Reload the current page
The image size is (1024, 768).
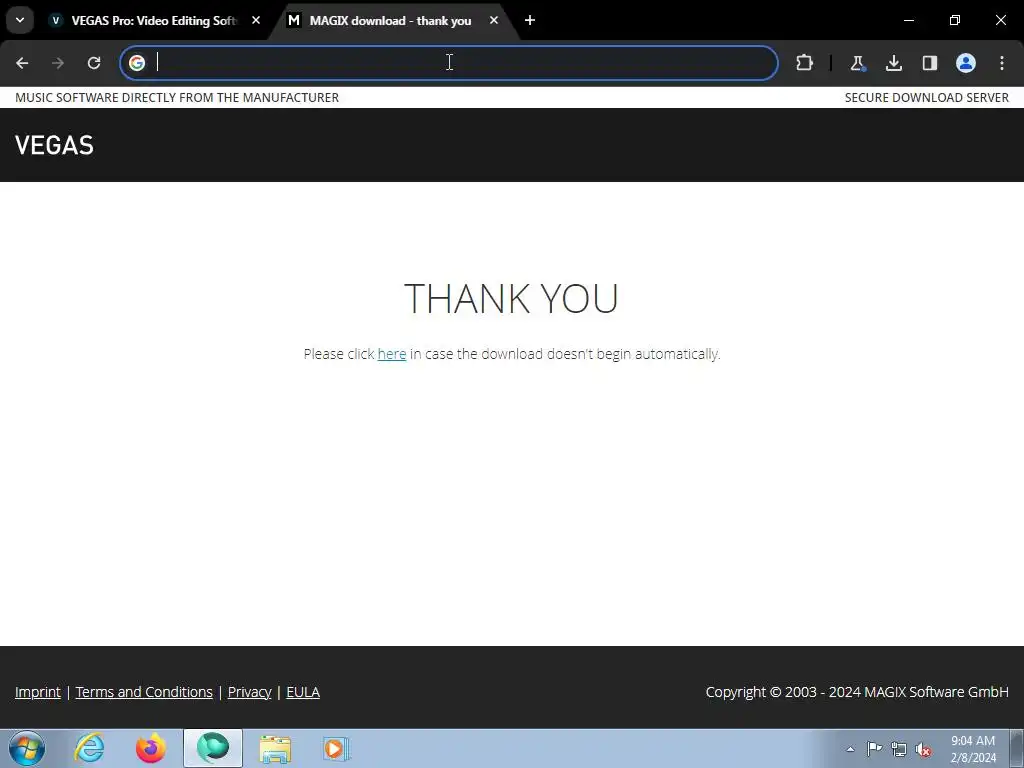point(94,63)
